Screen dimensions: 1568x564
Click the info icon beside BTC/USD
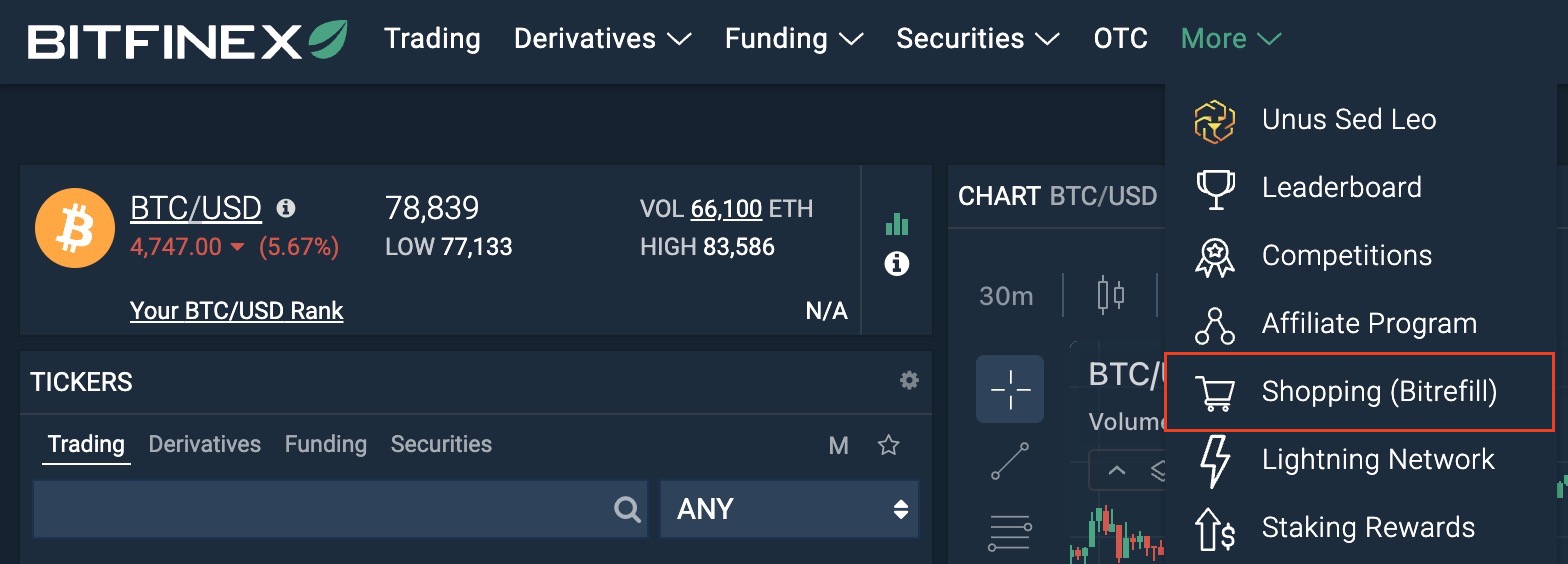coord(286,208)
